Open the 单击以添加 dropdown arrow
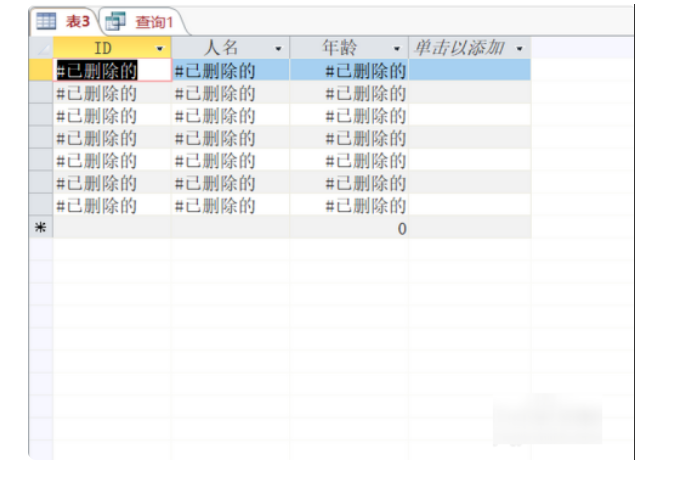This screenshot has width=678, height=482. point(520,49)
